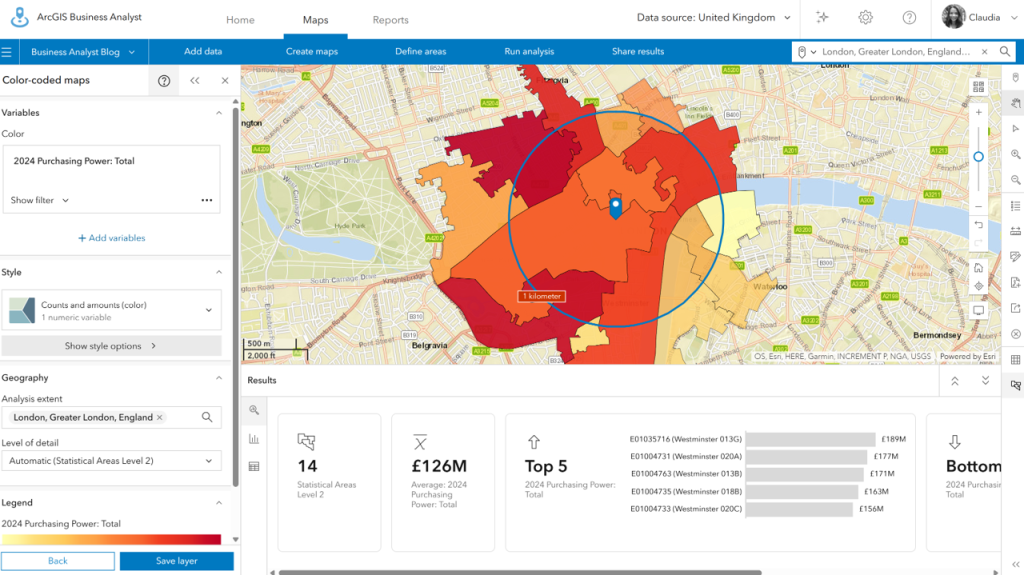Open the table view icon in Results
The width and height of the screenshot is (1024, 575).
pos(254,467)
